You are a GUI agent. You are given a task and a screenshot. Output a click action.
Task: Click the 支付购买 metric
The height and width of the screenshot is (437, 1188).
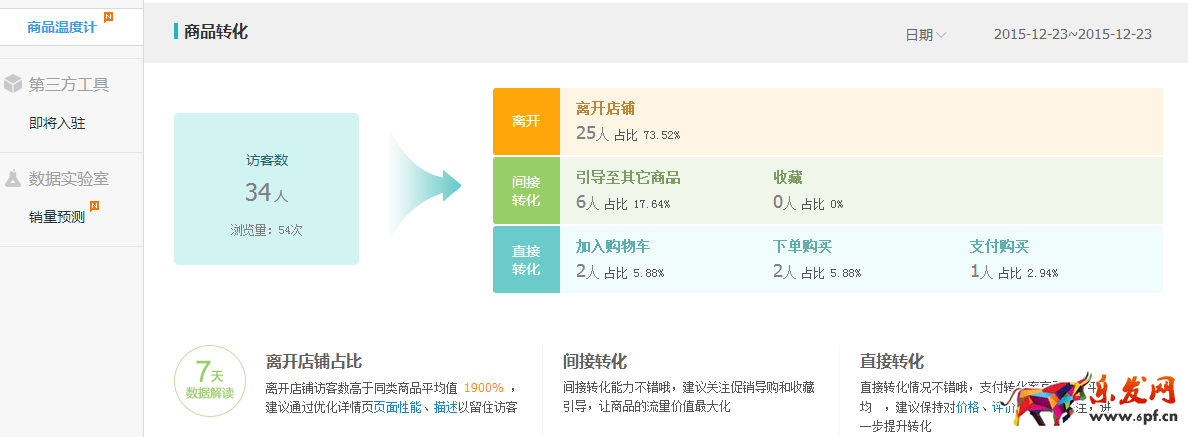pyautogui.click(x=998, y=246)
